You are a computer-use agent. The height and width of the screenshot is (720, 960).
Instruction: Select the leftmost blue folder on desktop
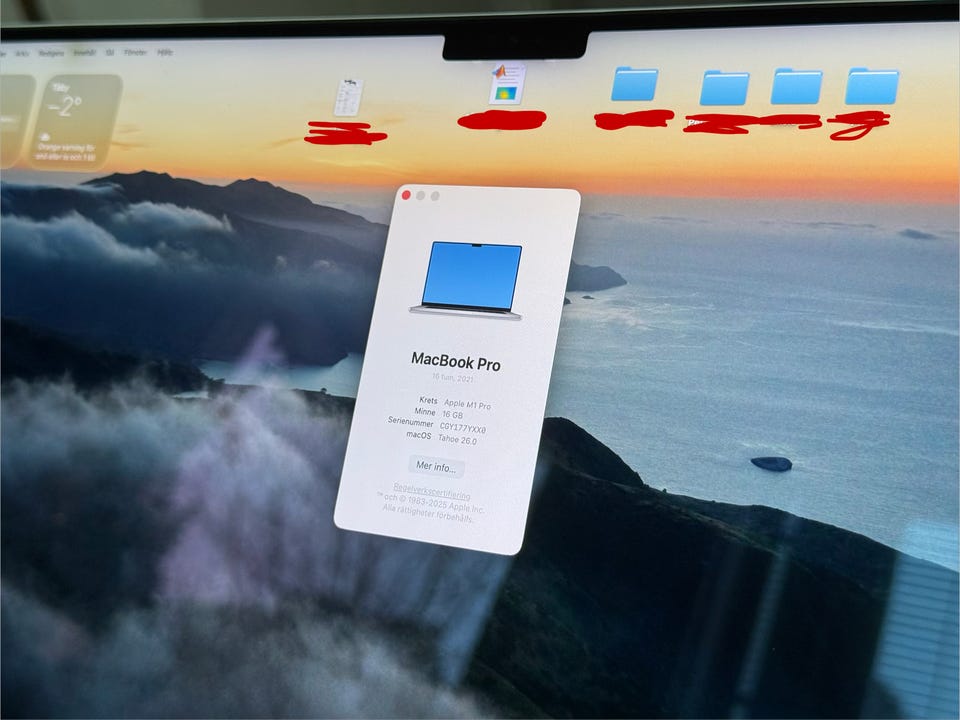click(x=634, y=83)
